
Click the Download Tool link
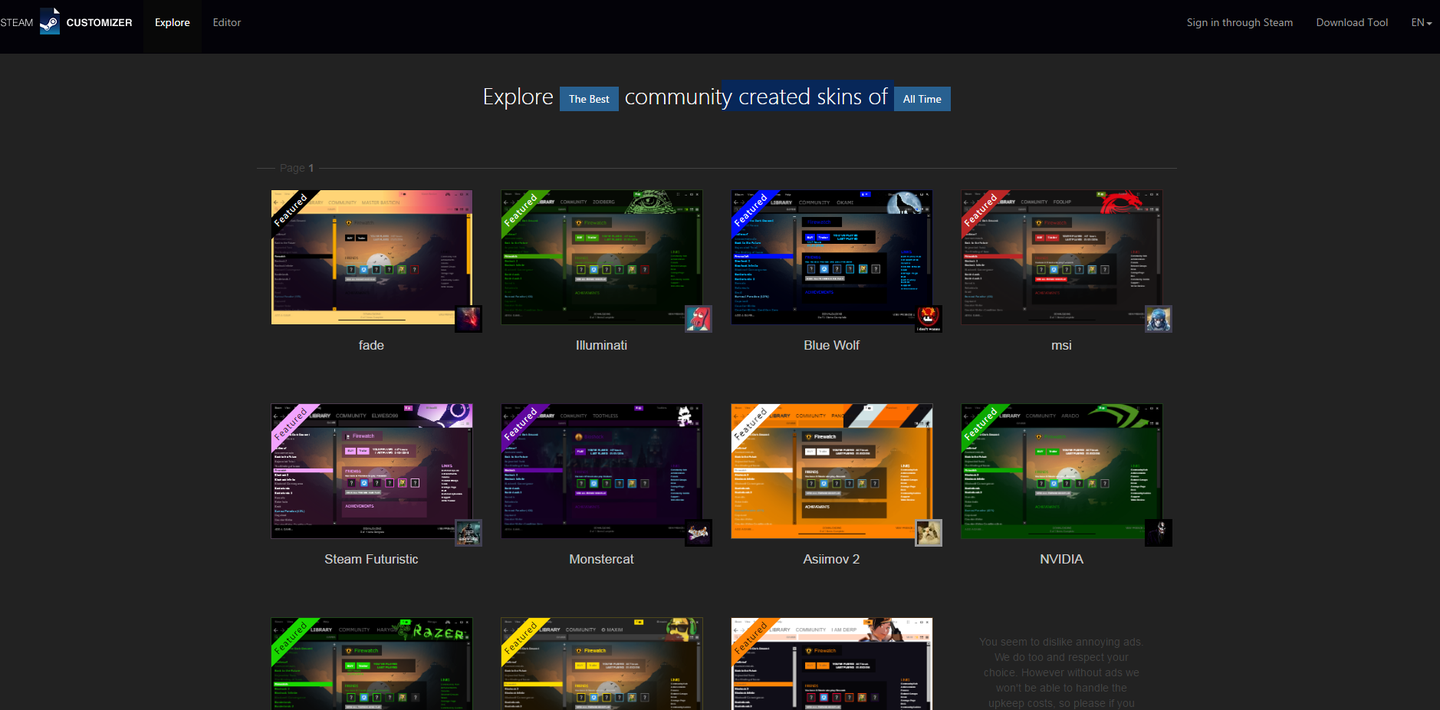pos(1352,22)
